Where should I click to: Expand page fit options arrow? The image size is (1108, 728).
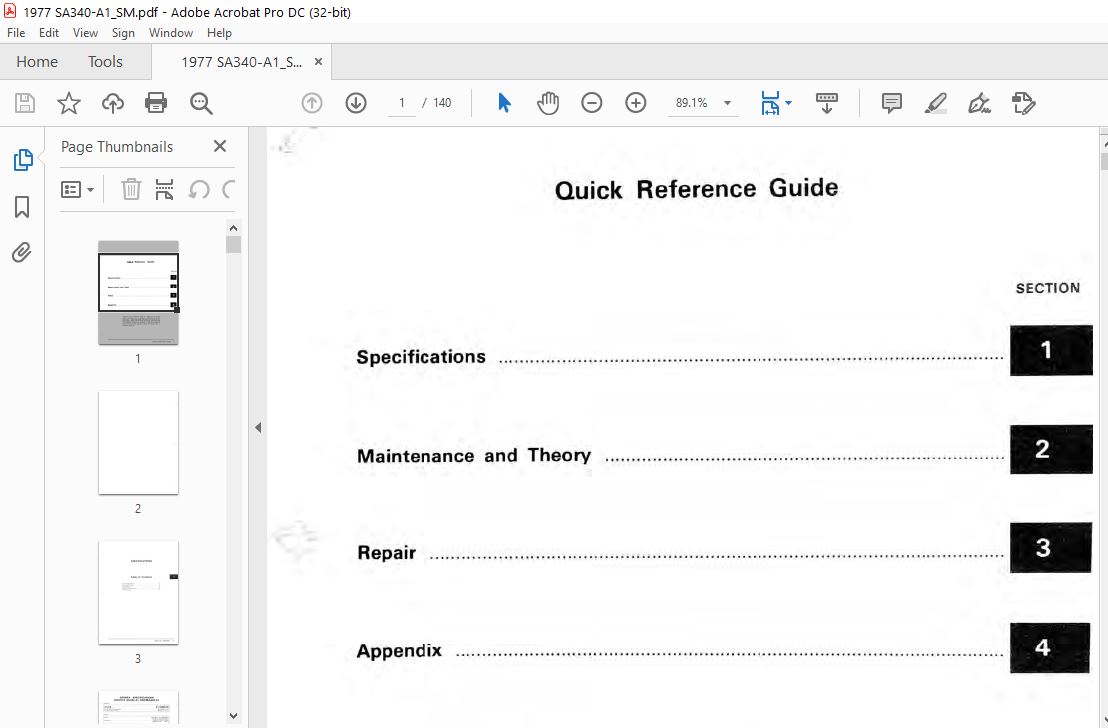[789, 103]
